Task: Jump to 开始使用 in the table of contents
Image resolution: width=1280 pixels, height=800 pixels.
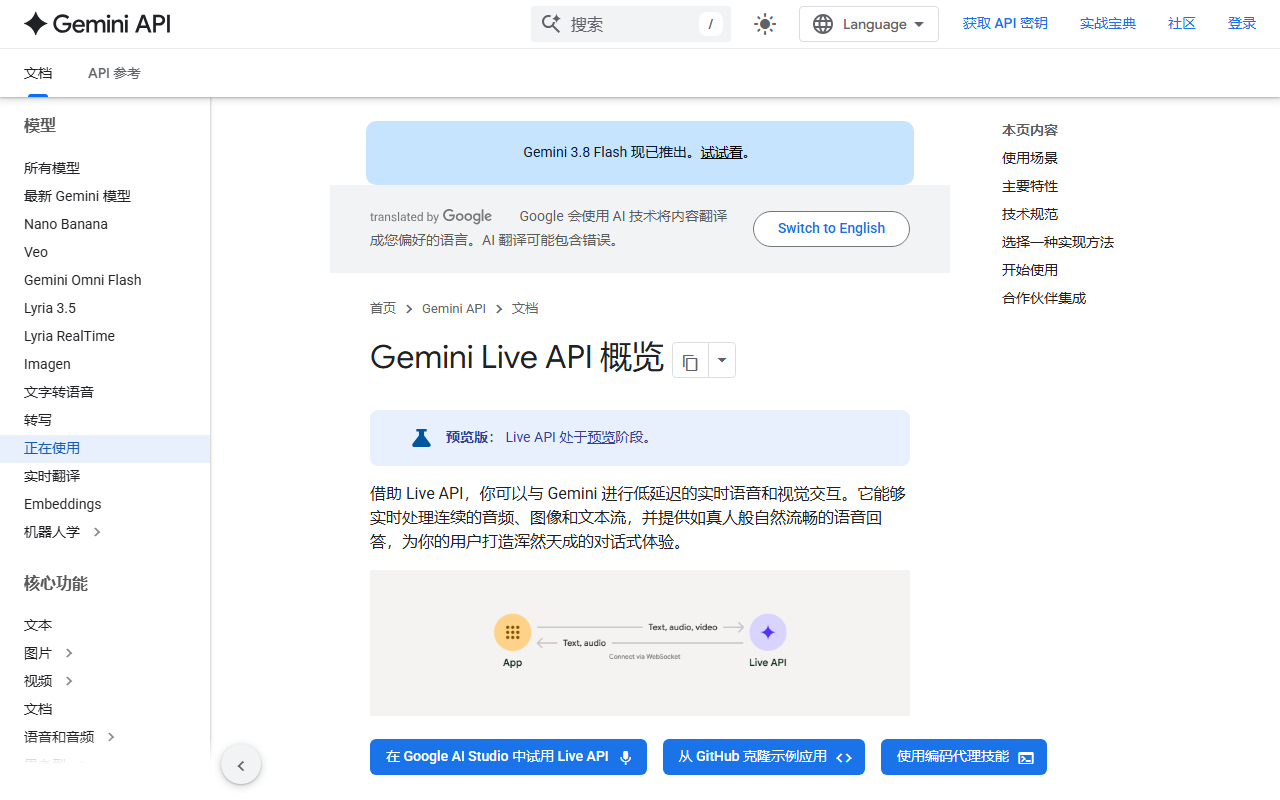Action: (x=1030, y=270)
